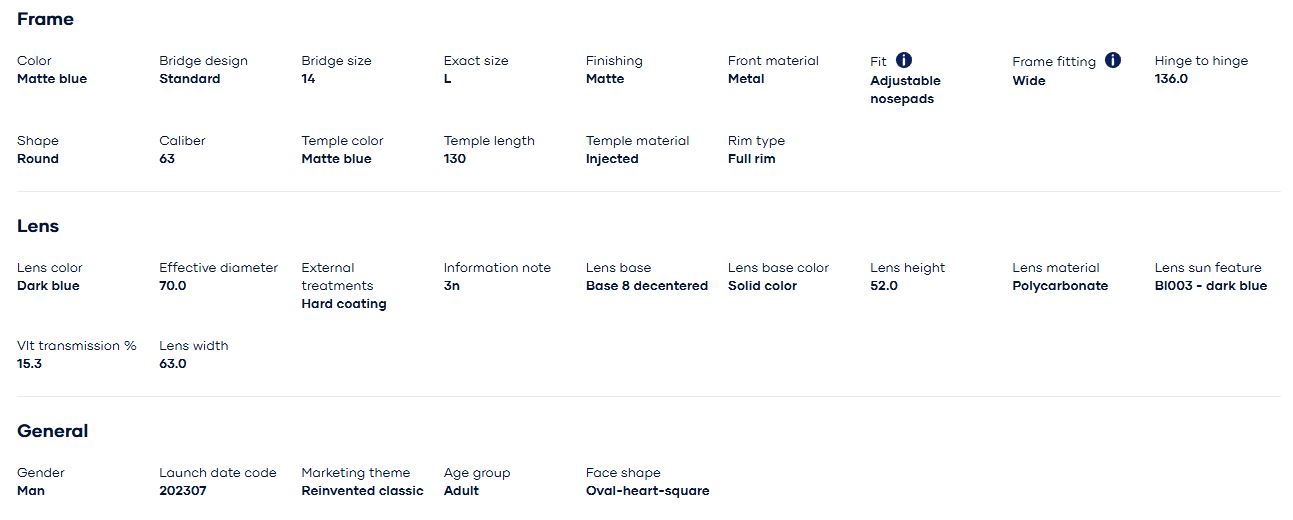
Task: Click the Frame fitting info icon
Action: [x=1113, y=60]
